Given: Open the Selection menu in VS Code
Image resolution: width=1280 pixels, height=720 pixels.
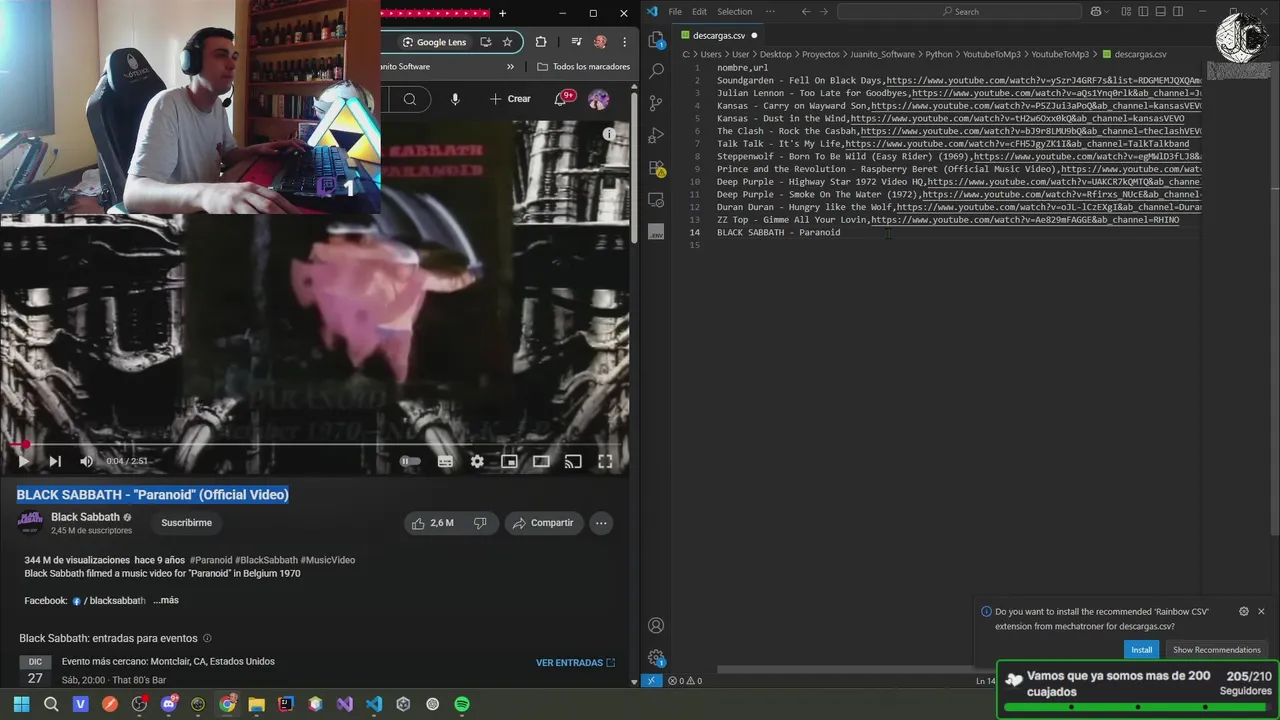Looking at the screenshot, I should (734, 12).
